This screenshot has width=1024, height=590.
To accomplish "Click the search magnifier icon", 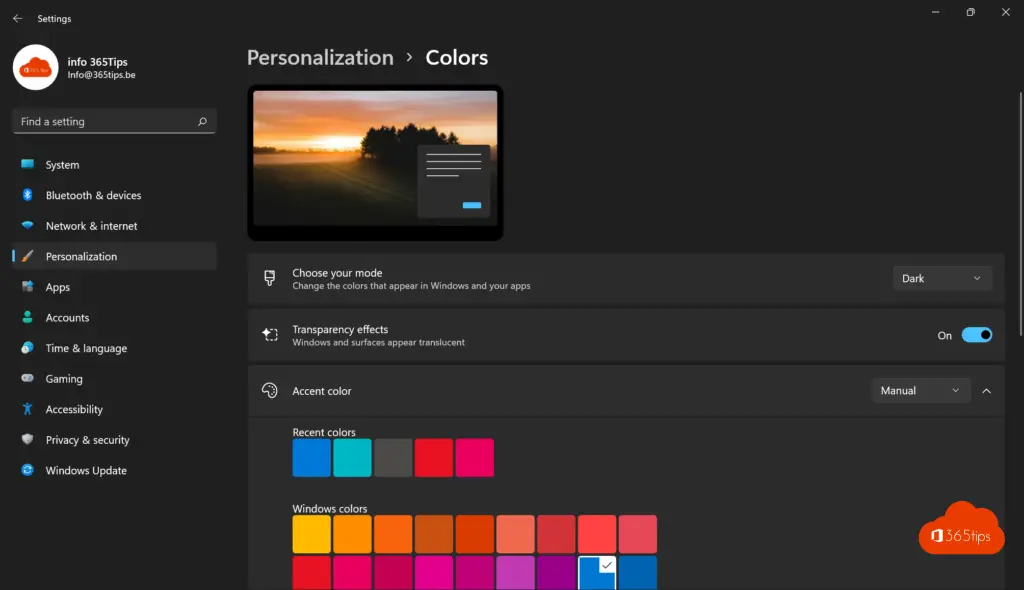I will pyautogui.click(x=202, y=122).
